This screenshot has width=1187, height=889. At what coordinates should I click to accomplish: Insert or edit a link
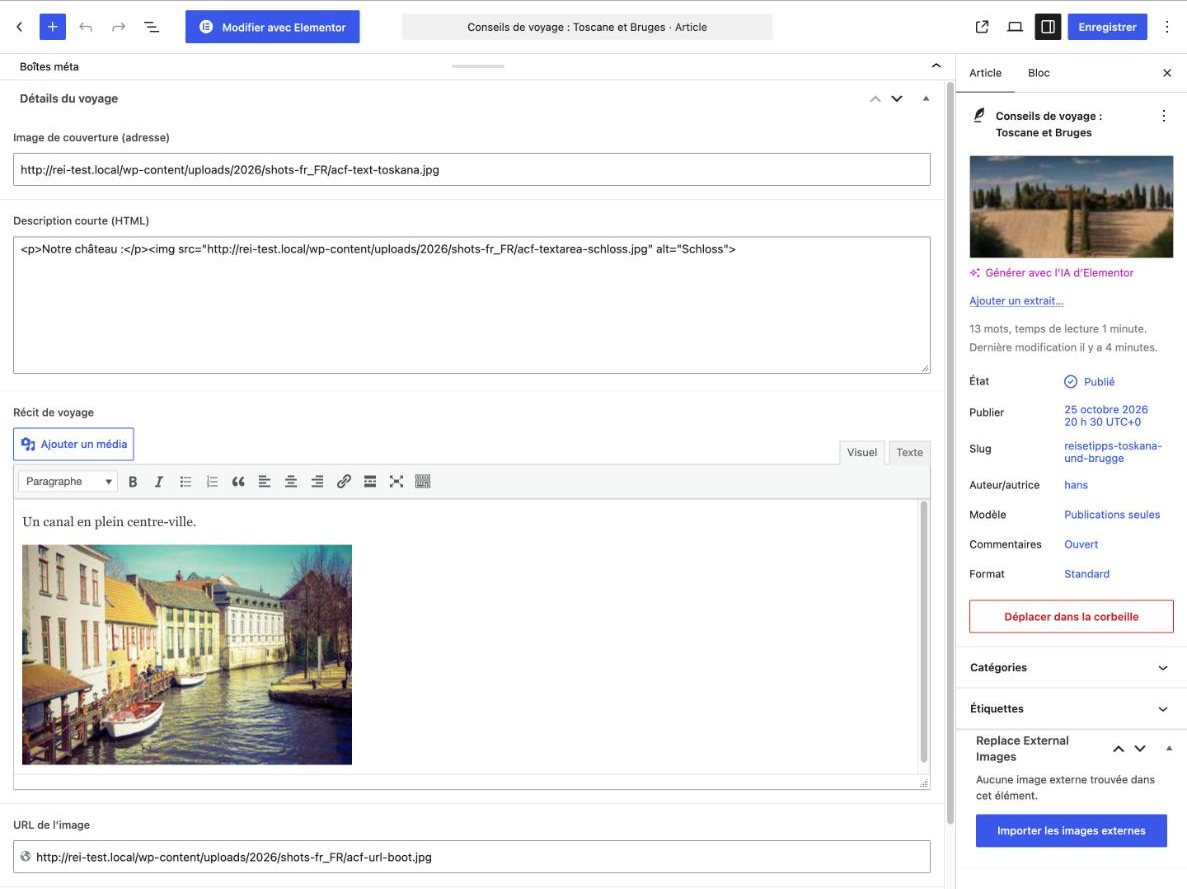344,482
